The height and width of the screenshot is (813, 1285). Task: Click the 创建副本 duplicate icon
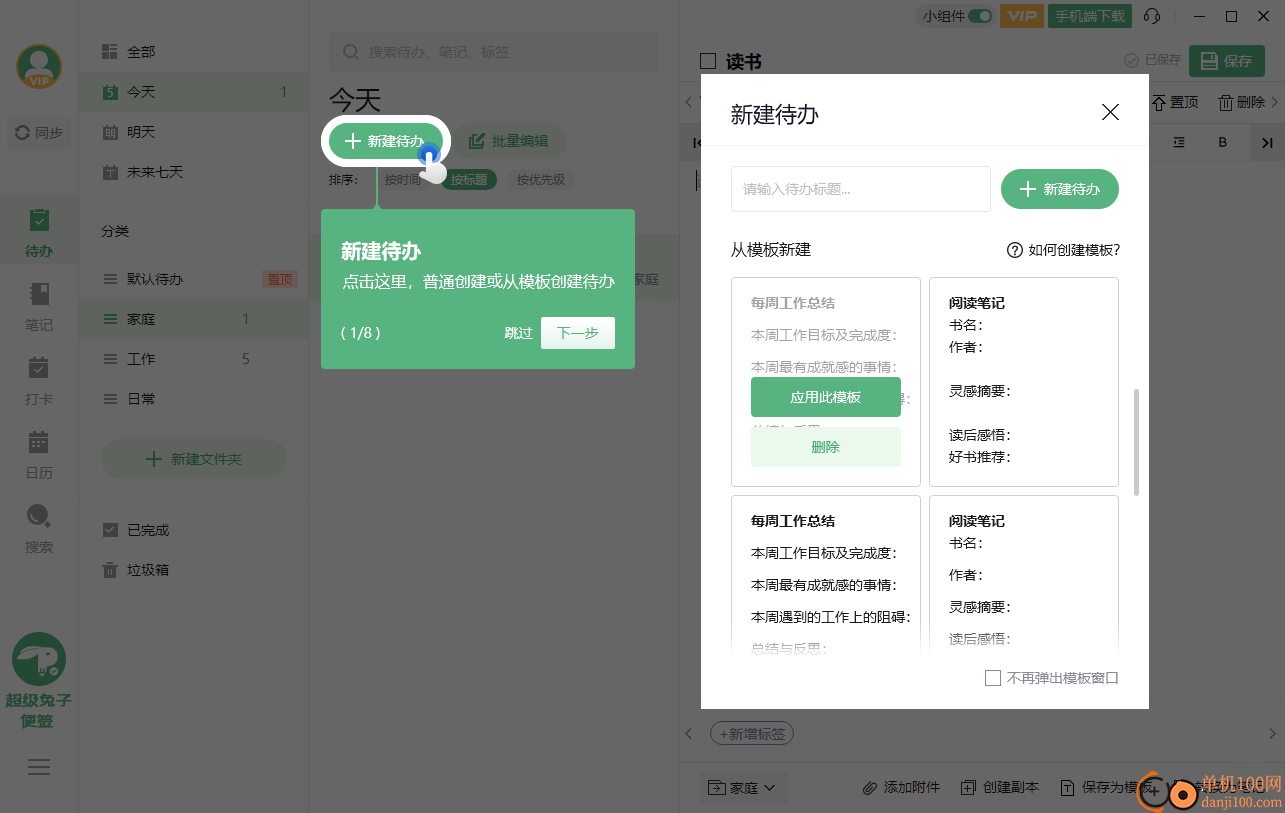click(x=968, y=788)
